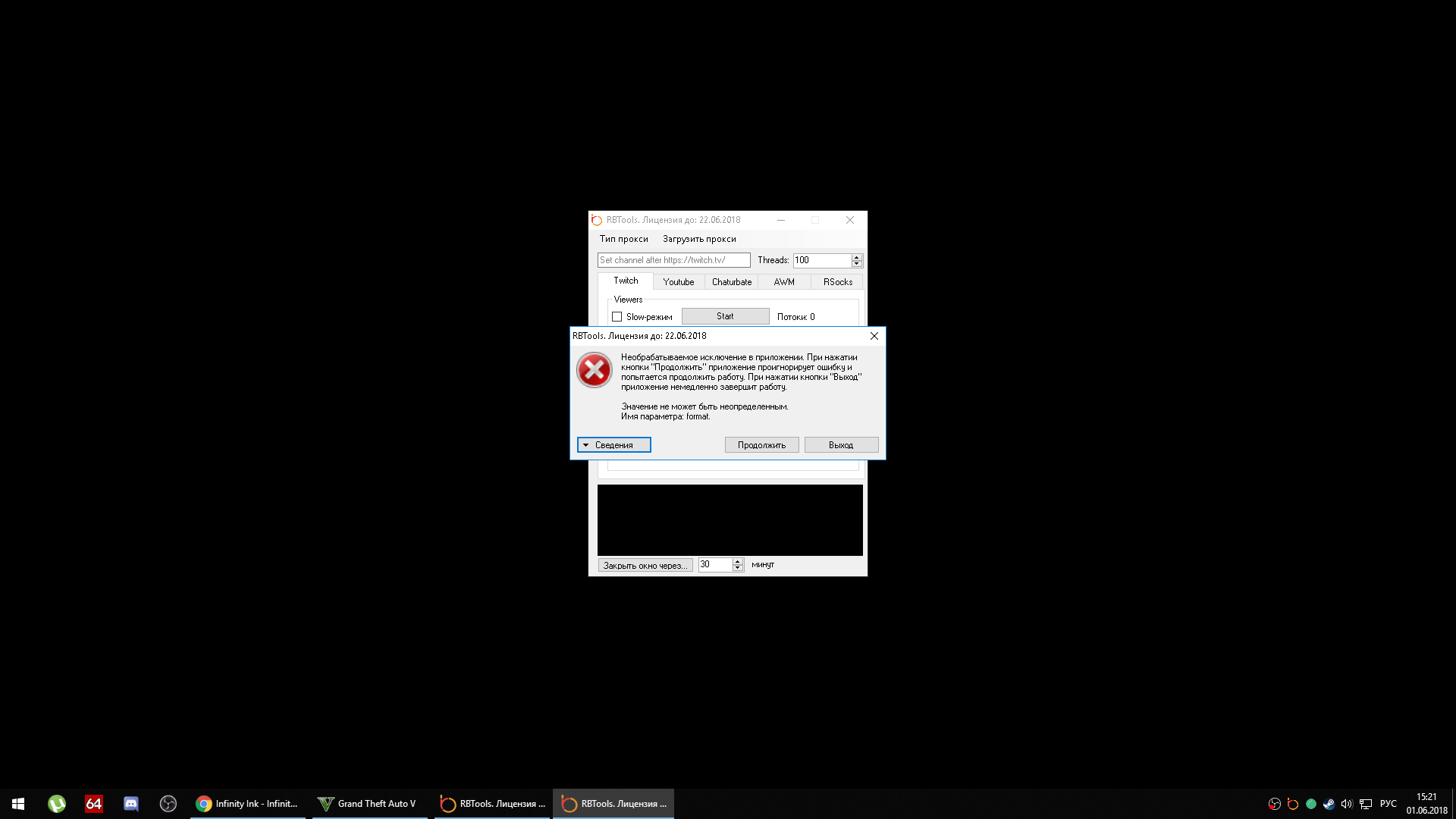Viewport: 1456px width, 819px height.
Task: Click the Выход button
Action: click(841, 445)
